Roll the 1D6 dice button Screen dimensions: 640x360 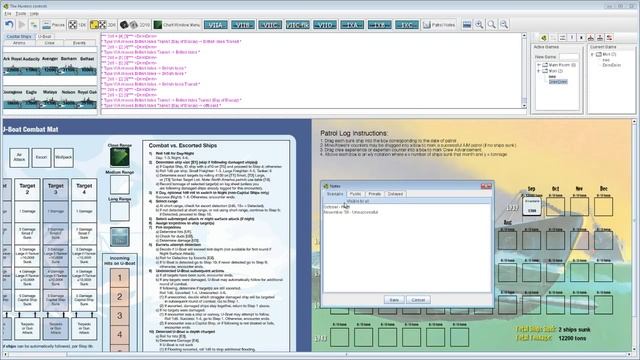(x=77, y=25)
